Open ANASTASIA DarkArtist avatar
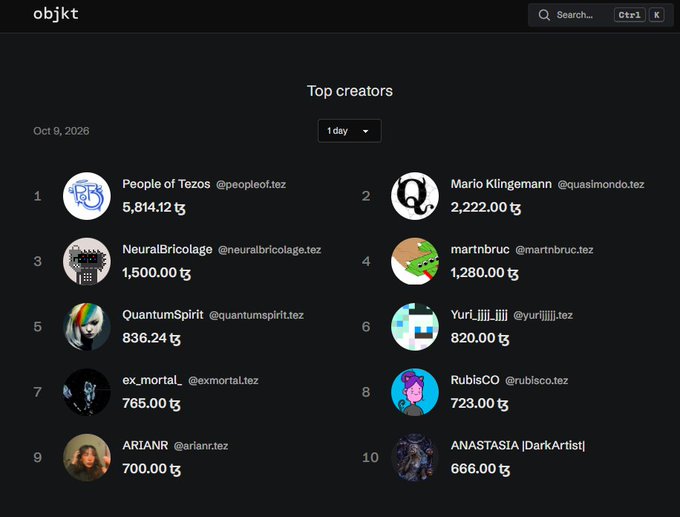The image size is (680, 517). click(415, 458)
